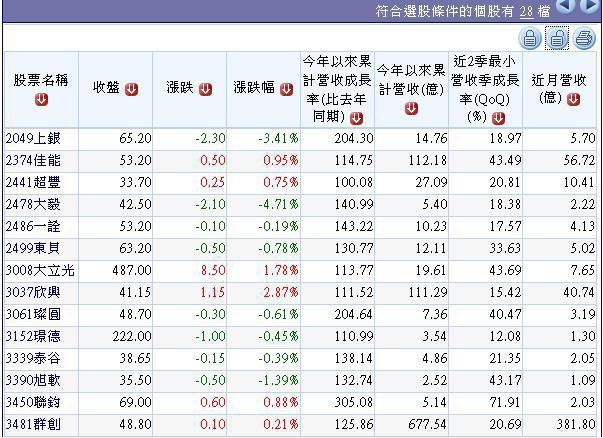The image size is (603, 438).
Task: Select cumulative revenue 111.29 cell
Action: point(411,292)
